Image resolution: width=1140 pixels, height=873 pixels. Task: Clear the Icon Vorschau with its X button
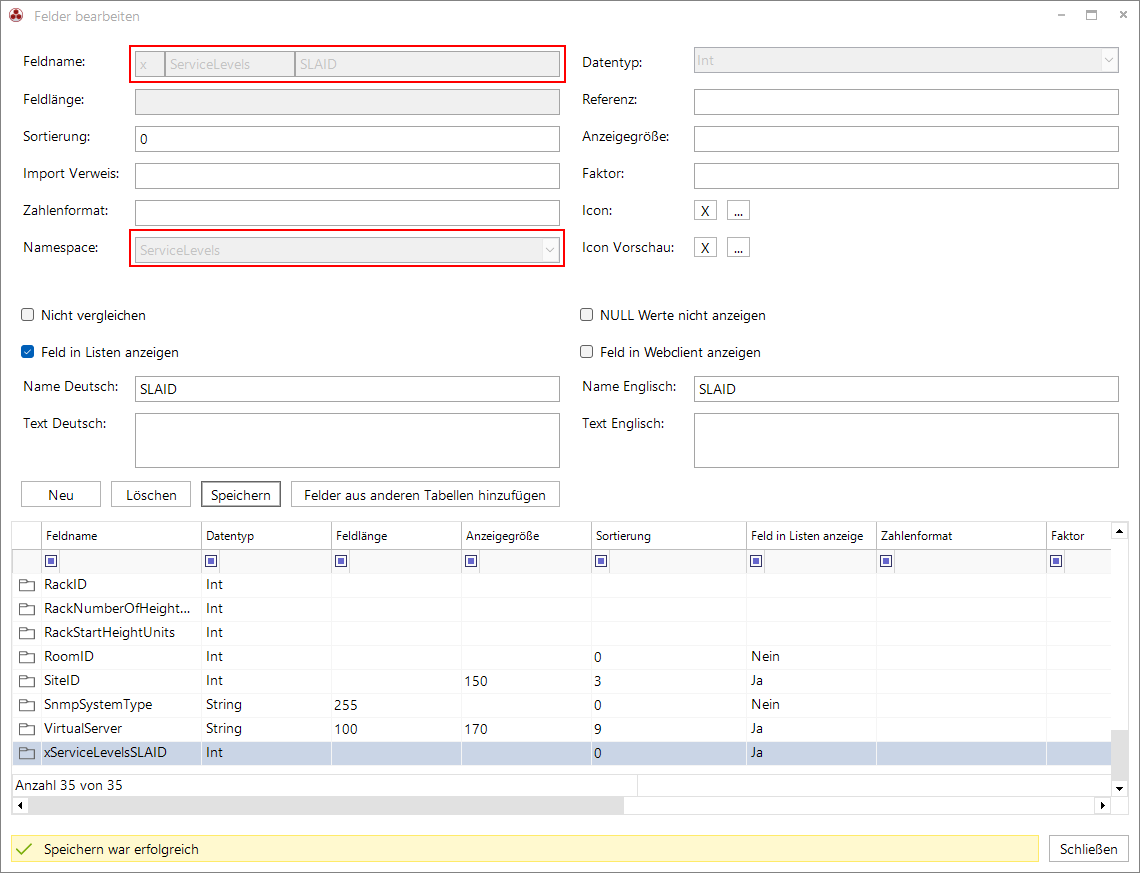[705, 247]
